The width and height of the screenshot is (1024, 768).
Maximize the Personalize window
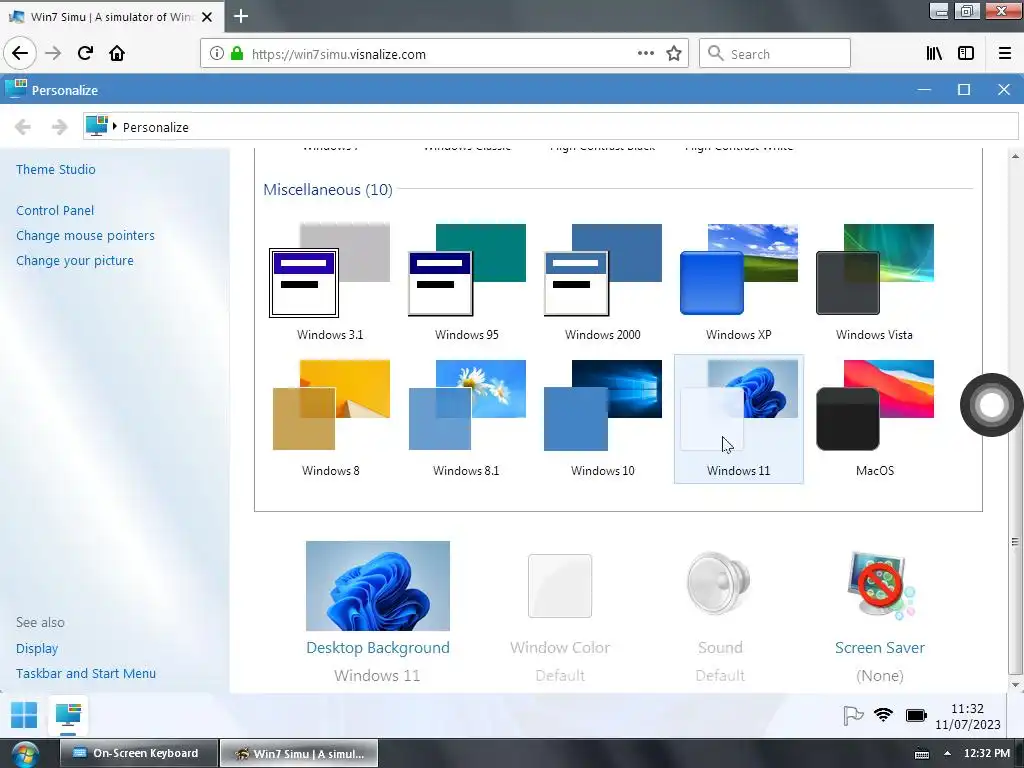click(964, 89)
